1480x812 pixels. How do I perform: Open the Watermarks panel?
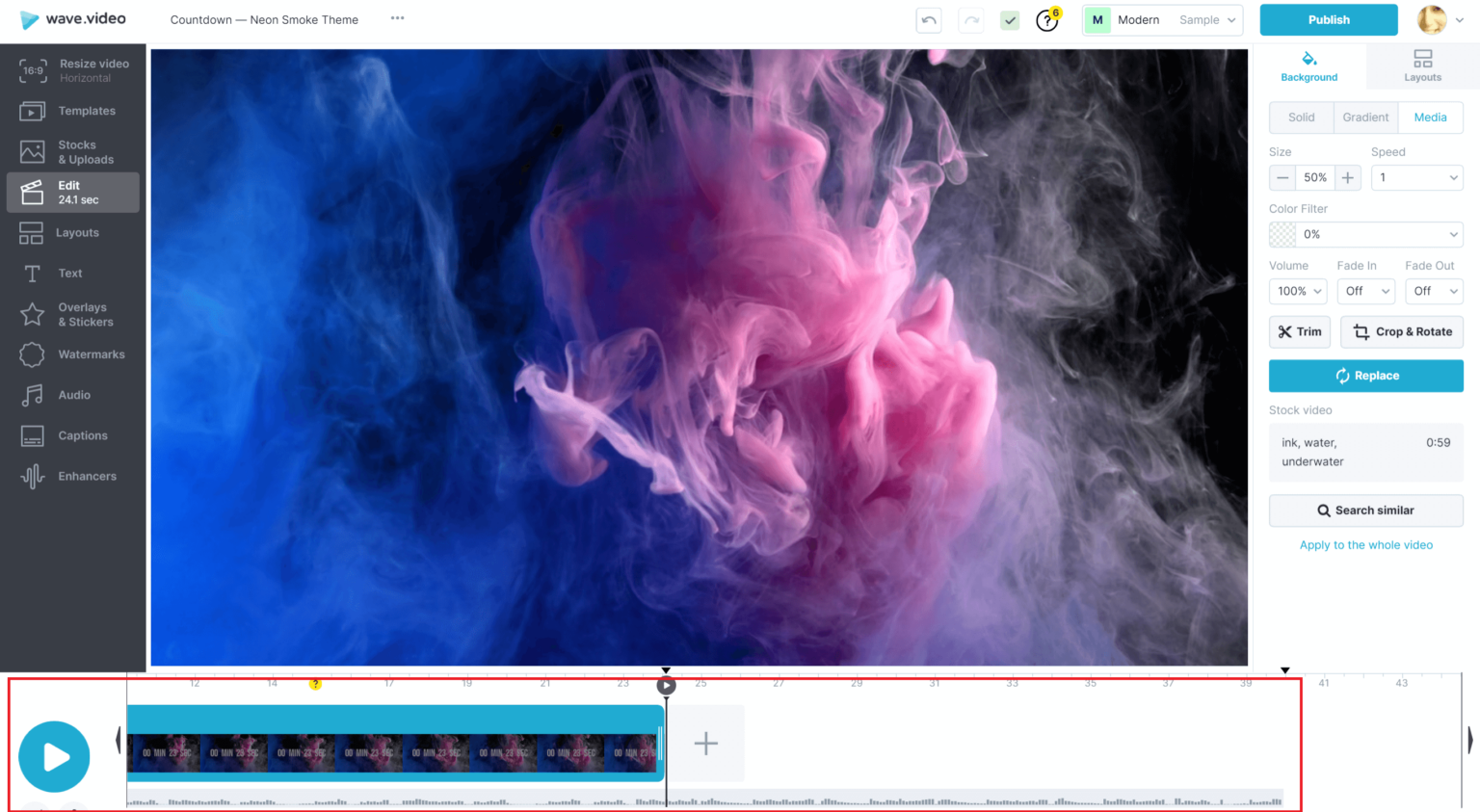tap(72, 354)
